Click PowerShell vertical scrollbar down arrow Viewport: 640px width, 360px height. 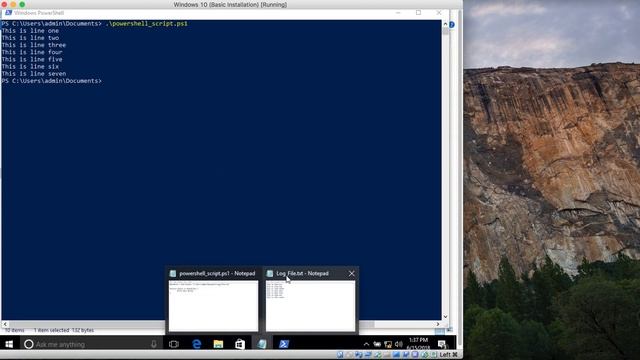445,316
